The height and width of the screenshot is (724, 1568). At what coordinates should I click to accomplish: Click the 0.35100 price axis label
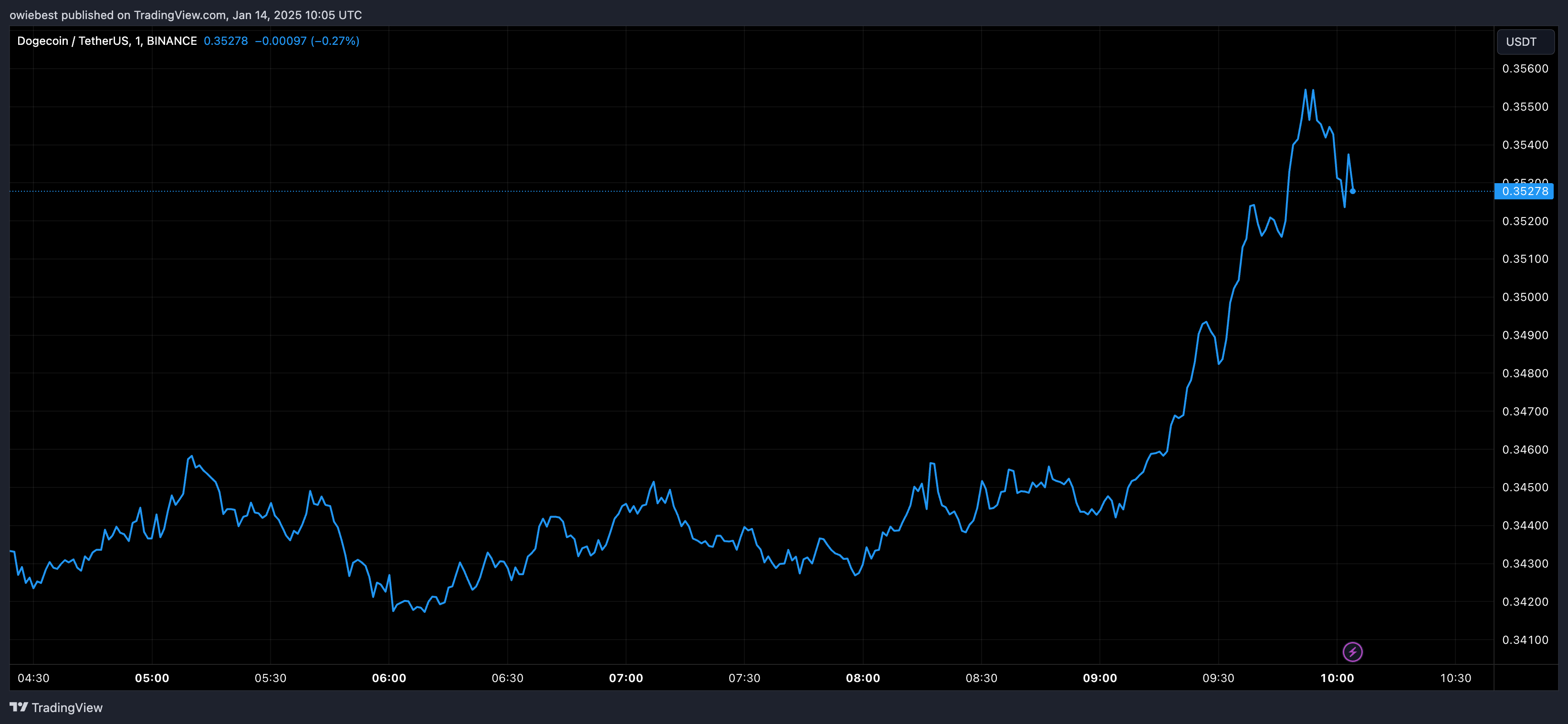(1526, 259)
